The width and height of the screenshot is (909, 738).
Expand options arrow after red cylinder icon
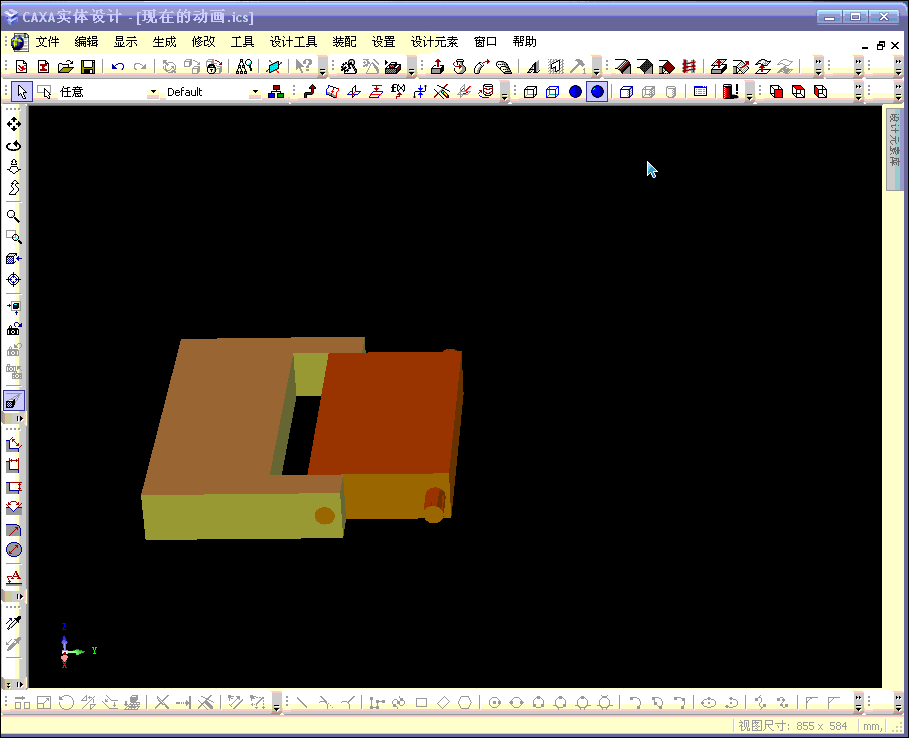click(x=749, y=93)
